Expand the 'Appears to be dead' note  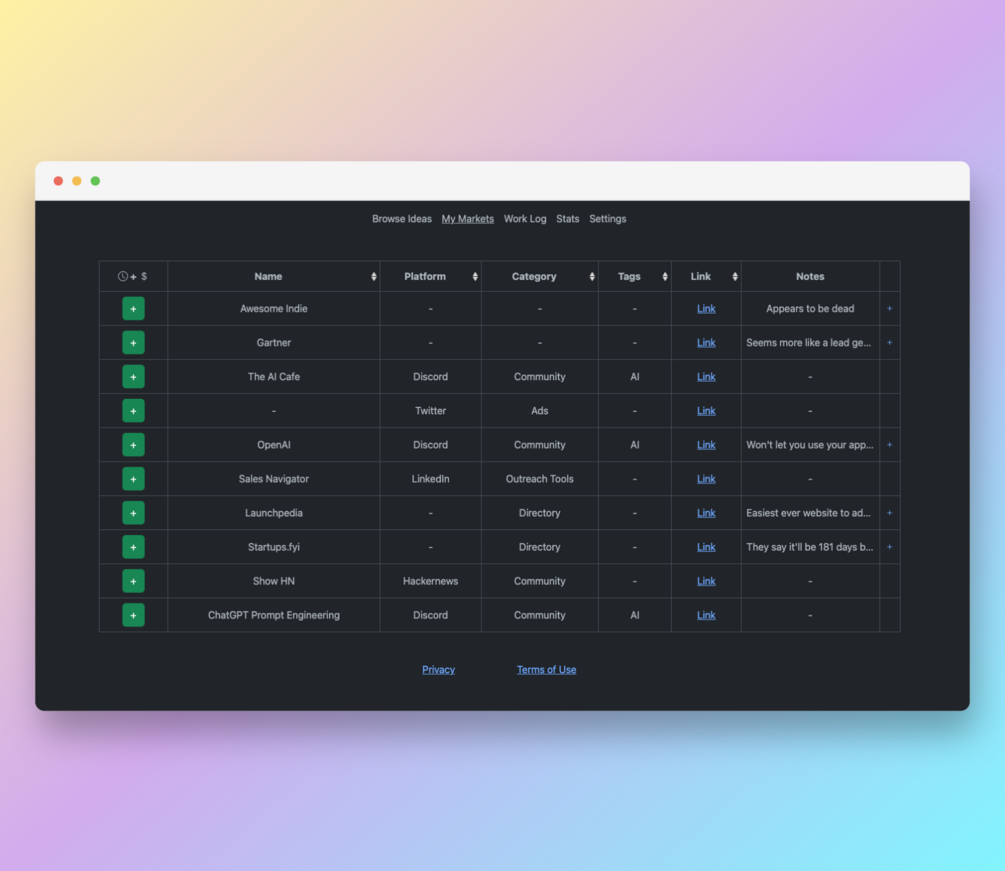889,309
